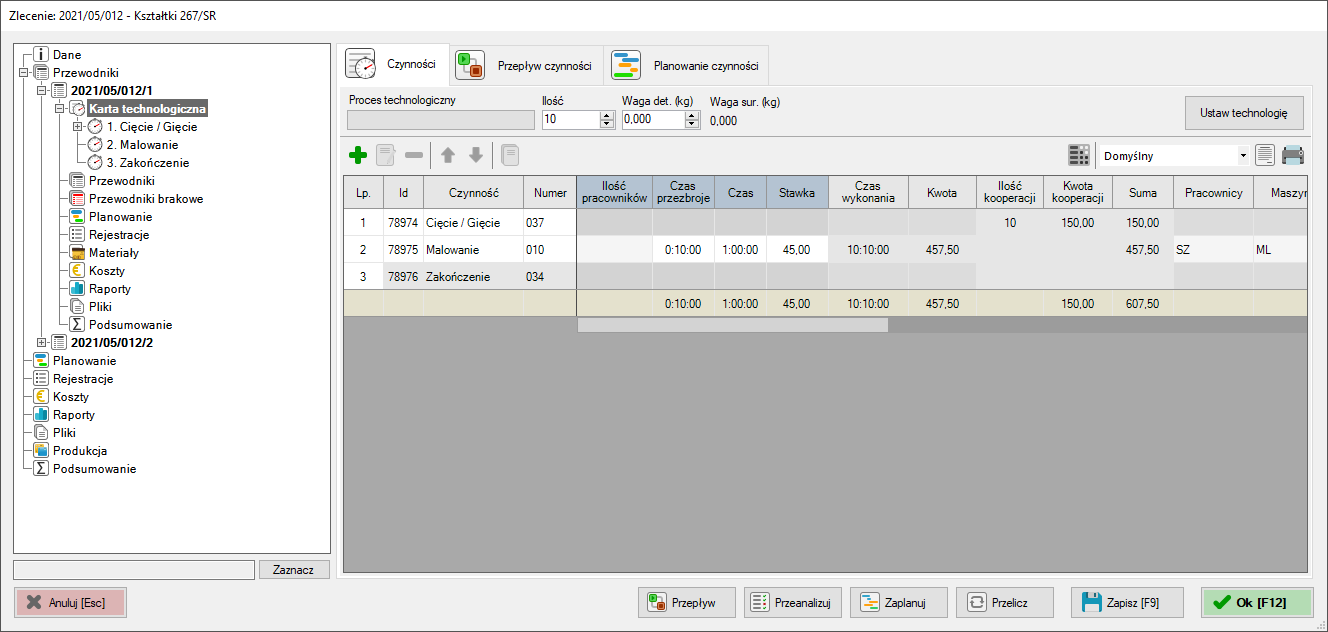Select the Dane tree item
The width and height of the screenshot is (1328, 632).
coord(67,55)
